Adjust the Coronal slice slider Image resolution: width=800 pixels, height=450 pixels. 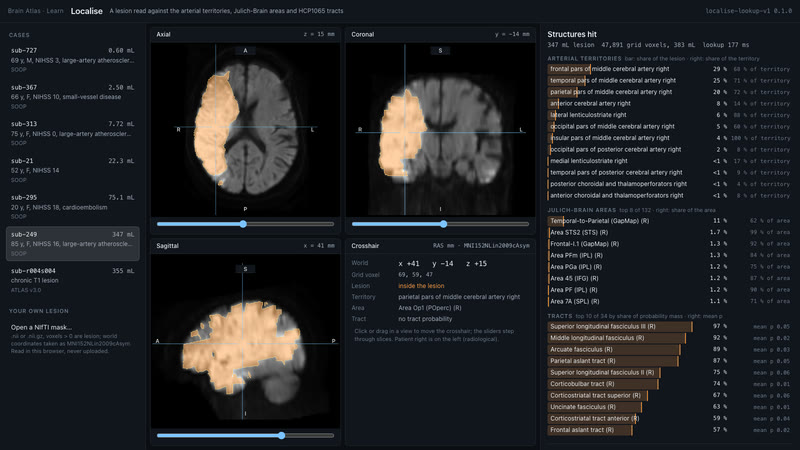(x=440, y=224)
